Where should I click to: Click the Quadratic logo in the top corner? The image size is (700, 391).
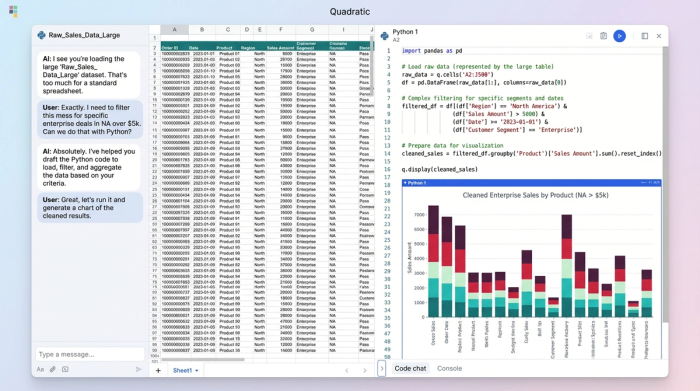point(13,12)
